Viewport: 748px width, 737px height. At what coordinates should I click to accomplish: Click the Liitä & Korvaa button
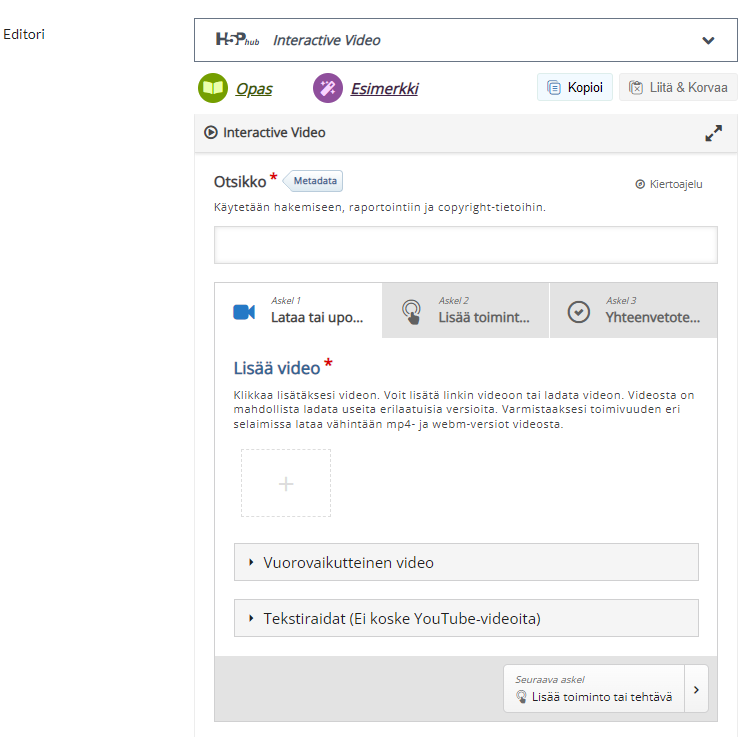678,87
